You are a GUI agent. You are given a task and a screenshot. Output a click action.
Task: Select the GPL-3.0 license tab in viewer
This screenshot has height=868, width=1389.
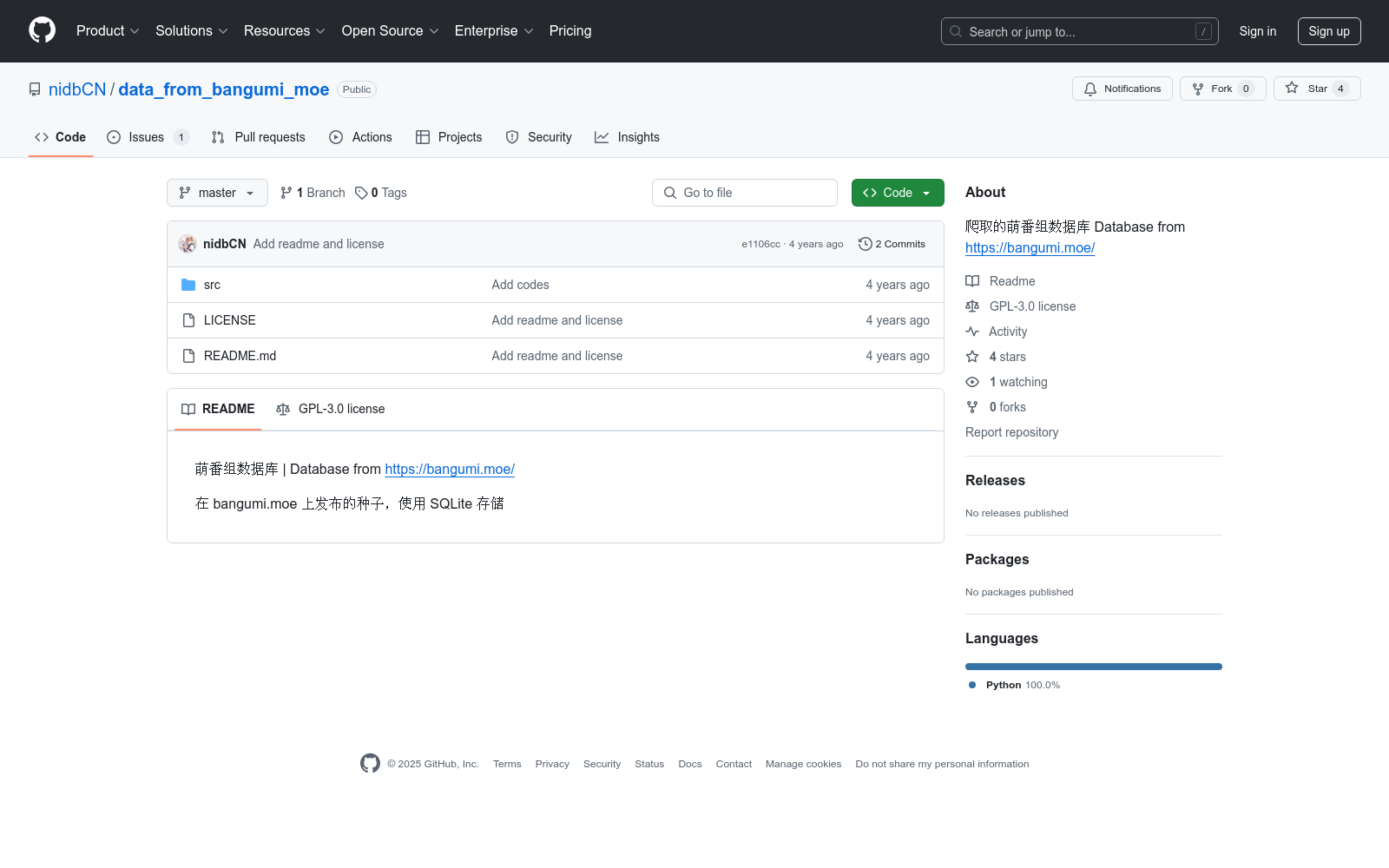330,409
